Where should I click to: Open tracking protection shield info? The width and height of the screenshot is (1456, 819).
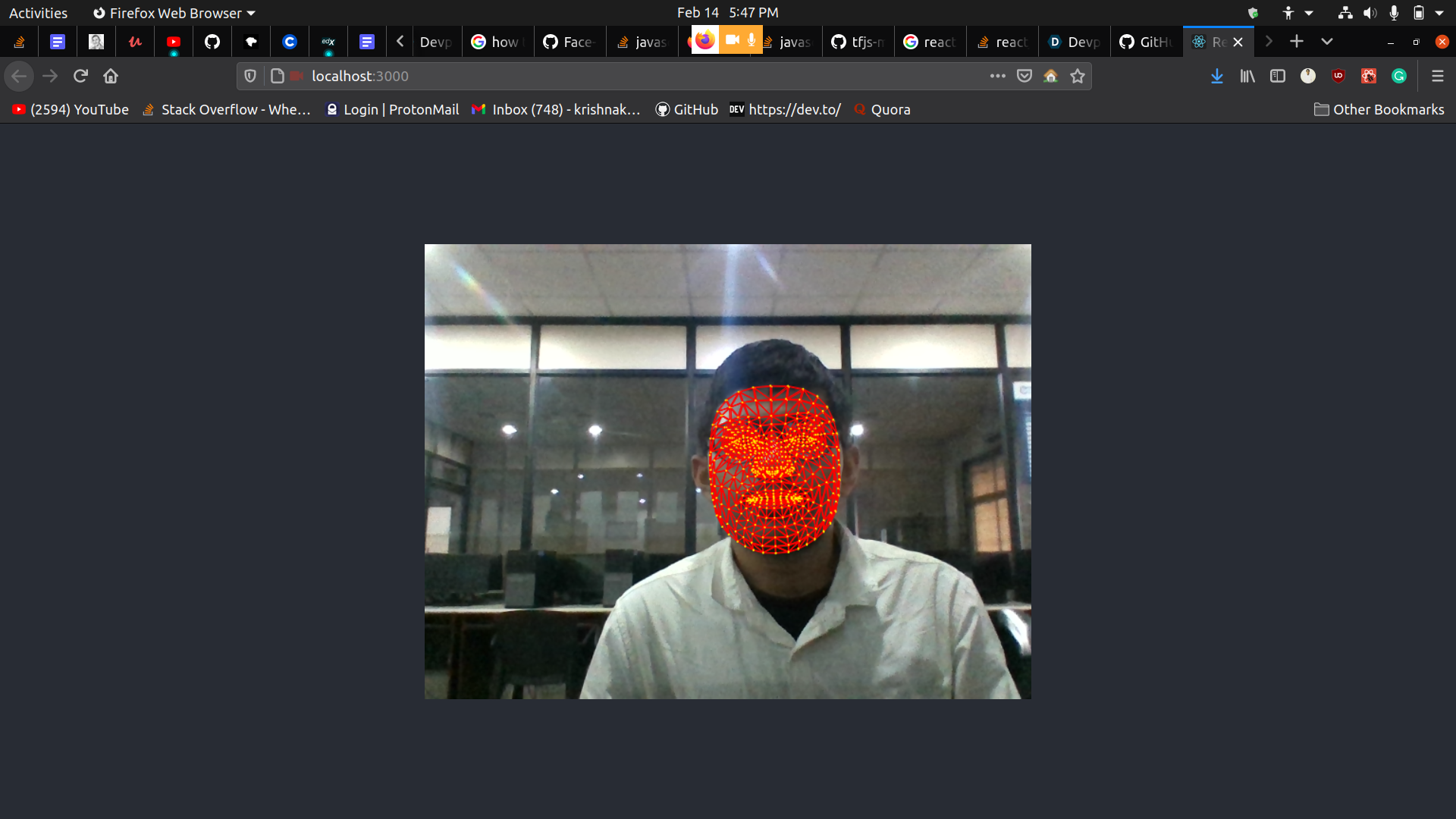[x=250, y=76]
